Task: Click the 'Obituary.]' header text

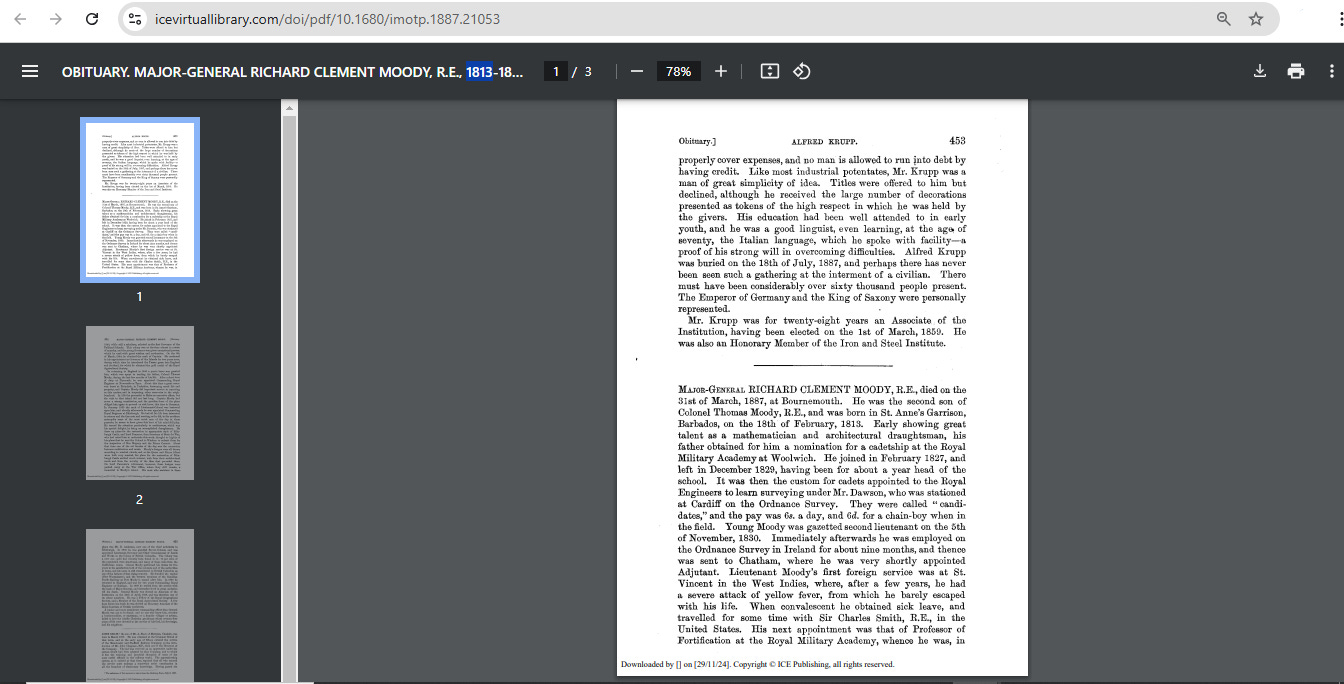Action: tap(697, 142)
